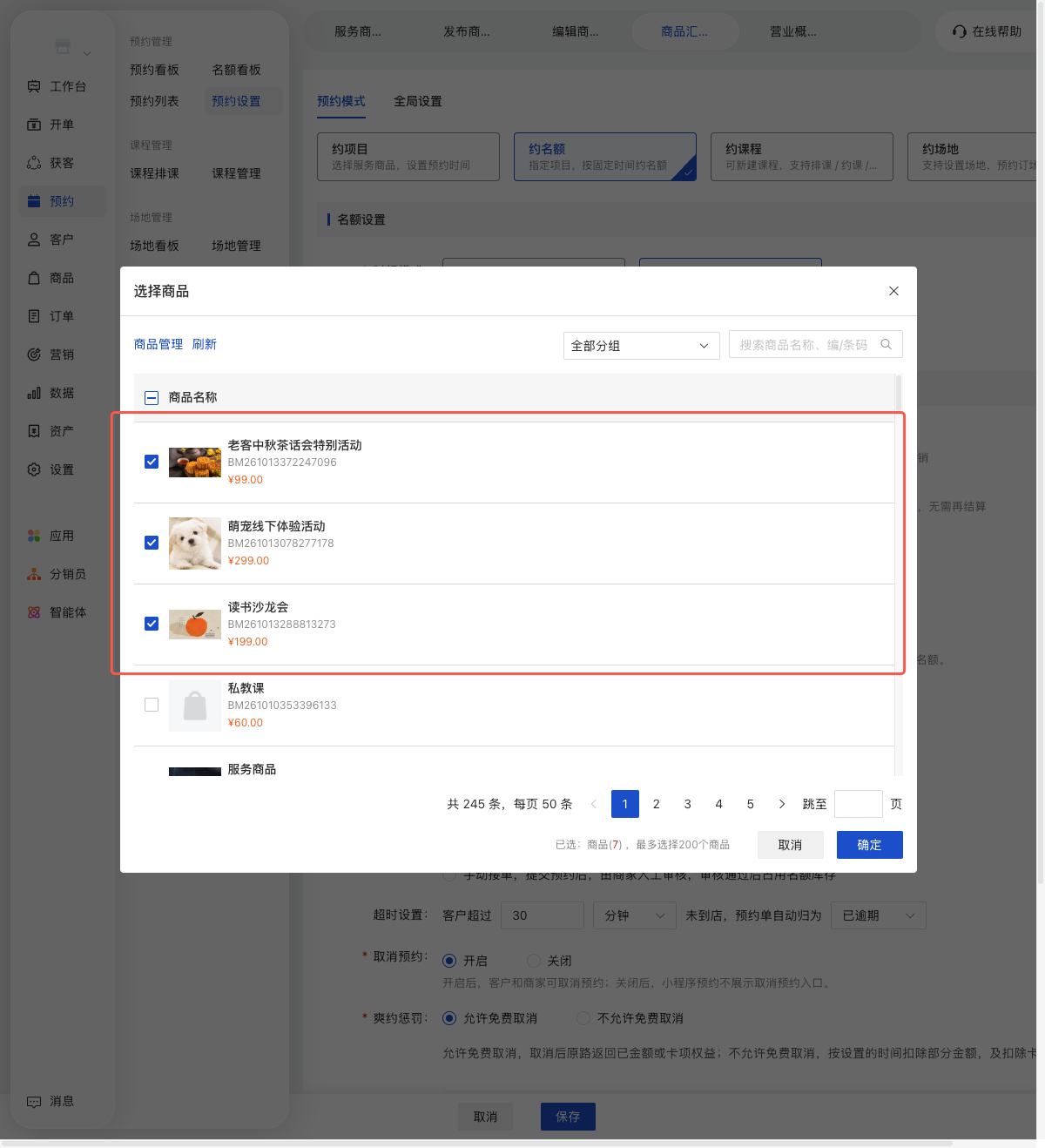Click the search magnifier in product search box
The height and width of the screenshot is (1148, 1045).
(x=887, y=345)
